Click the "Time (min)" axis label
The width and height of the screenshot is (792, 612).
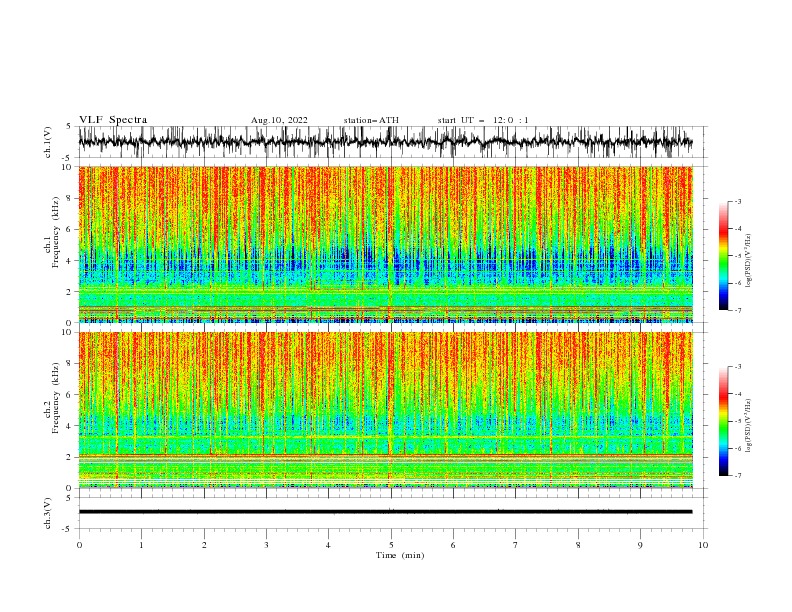point(400,555)
